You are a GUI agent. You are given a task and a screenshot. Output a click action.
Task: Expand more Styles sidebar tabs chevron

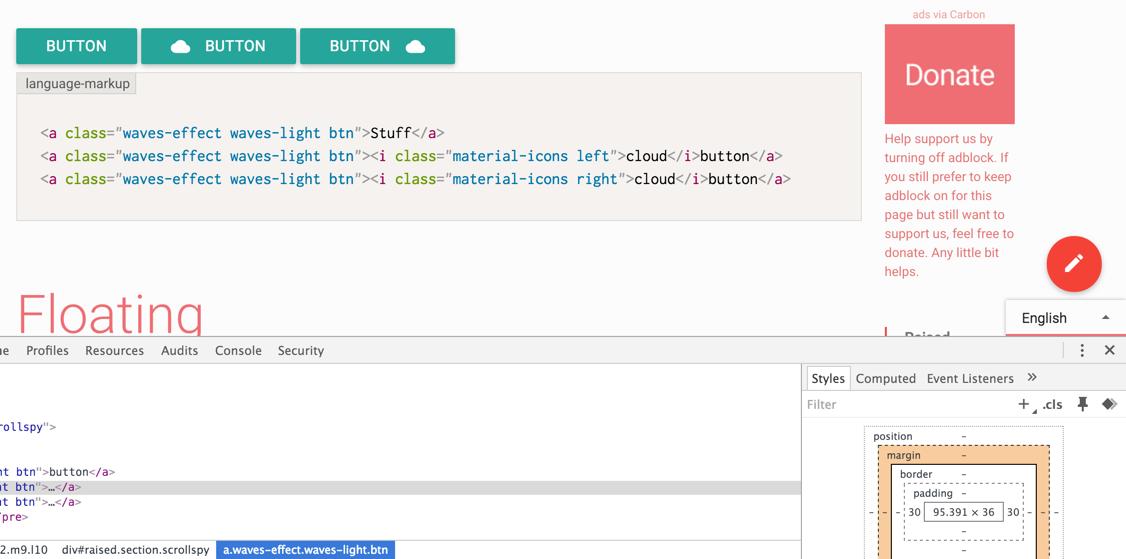pos(1032,378)
